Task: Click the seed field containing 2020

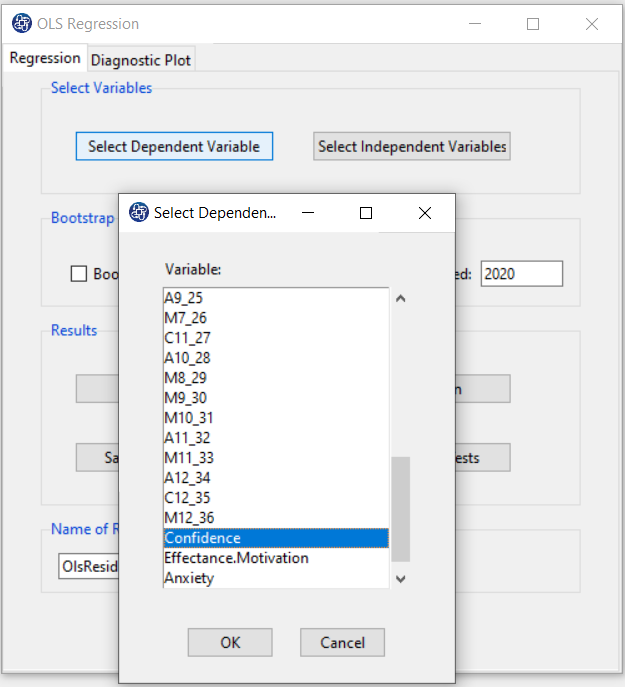Action: pos(522,274)
